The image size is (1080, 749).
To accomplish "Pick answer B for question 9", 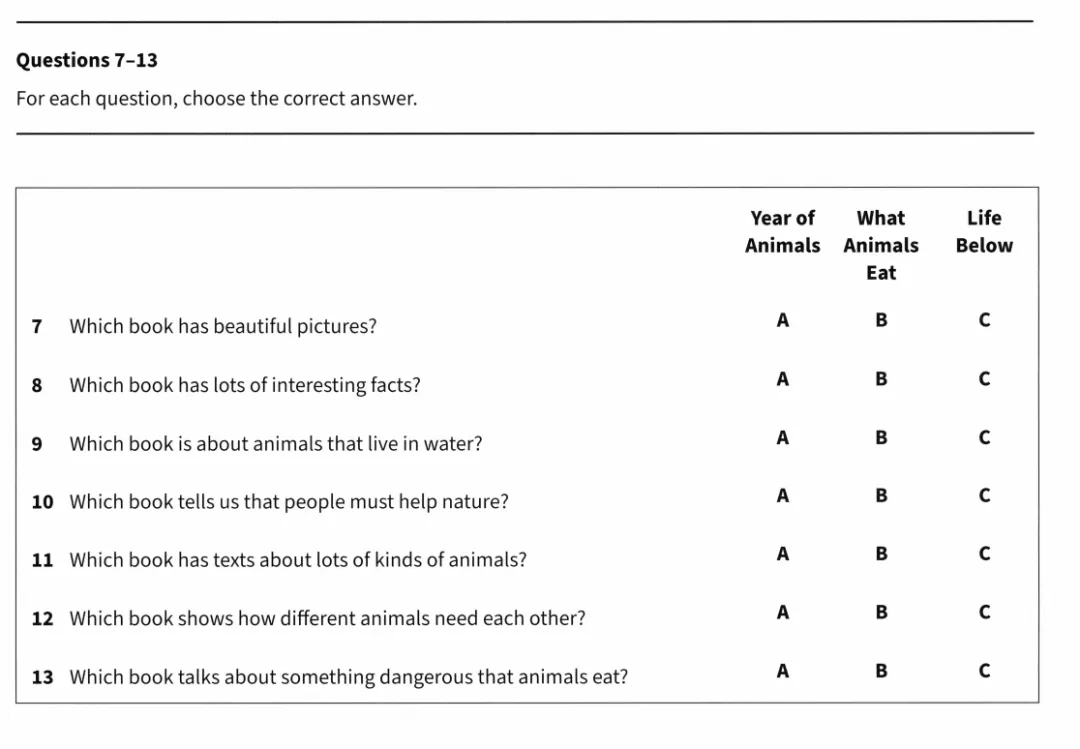I will click(x=881, y=438).
